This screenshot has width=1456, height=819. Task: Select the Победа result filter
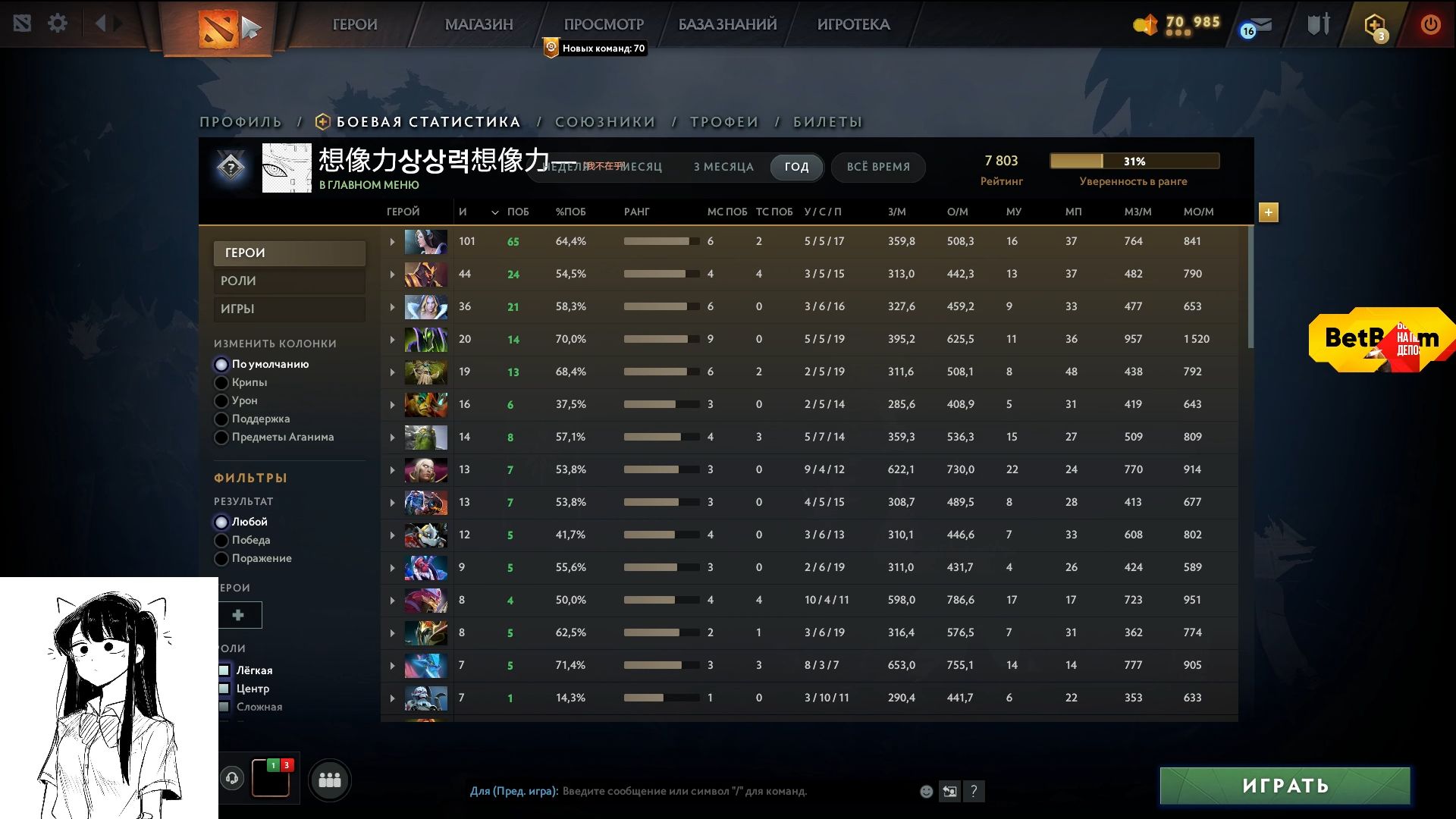(221, 541)
